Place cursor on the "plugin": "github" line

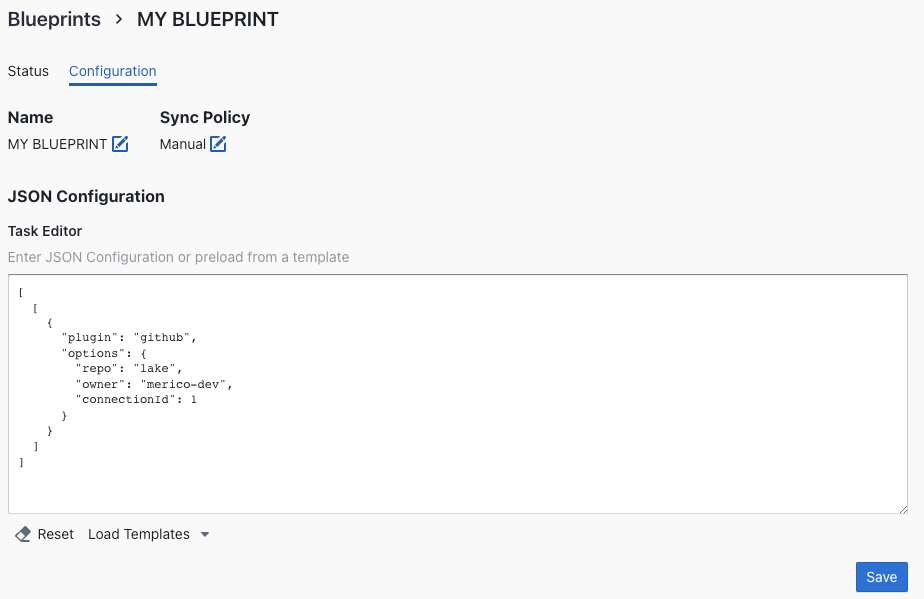[x=129, y=337]
